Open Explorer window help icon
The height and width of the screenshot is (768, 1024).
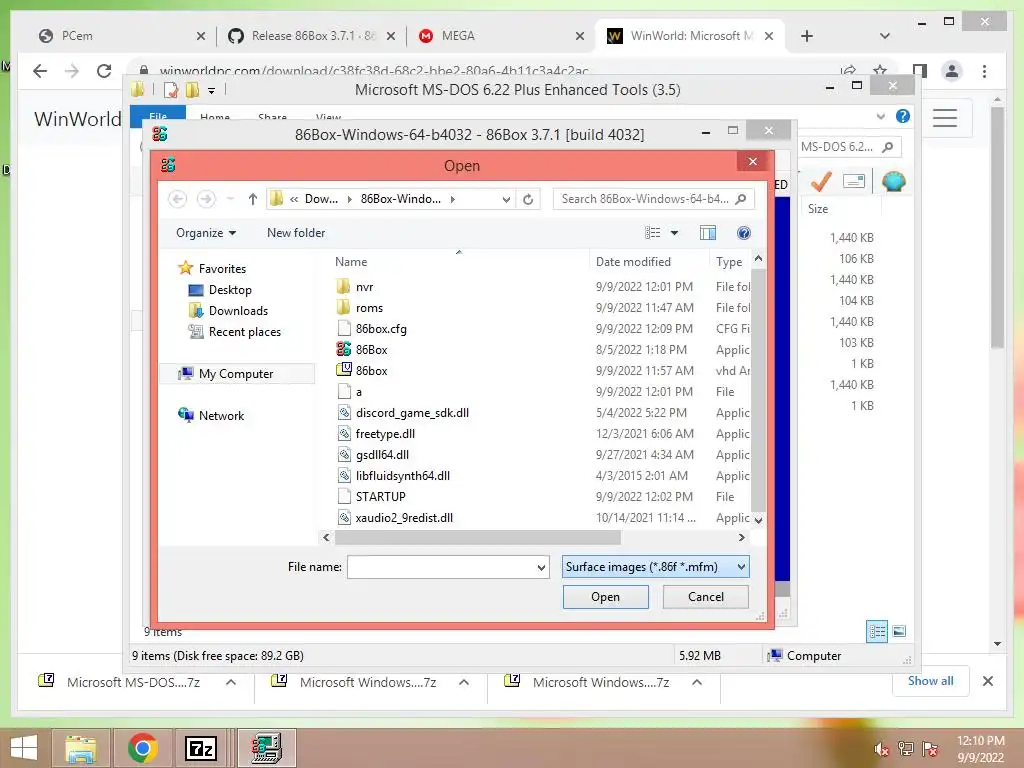[903, 116]
